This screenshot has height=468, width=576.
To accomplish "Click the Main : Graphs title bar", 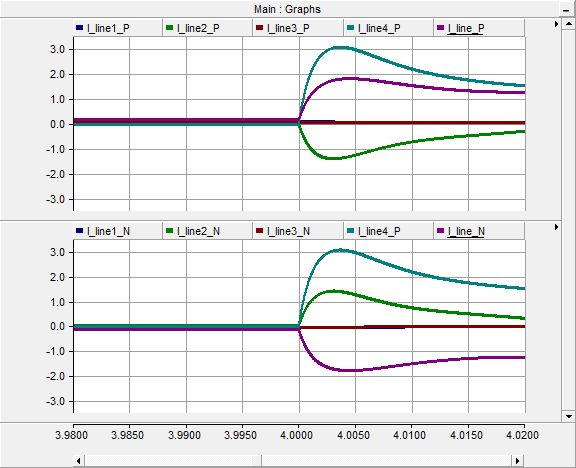I will [x=287, y=9].
